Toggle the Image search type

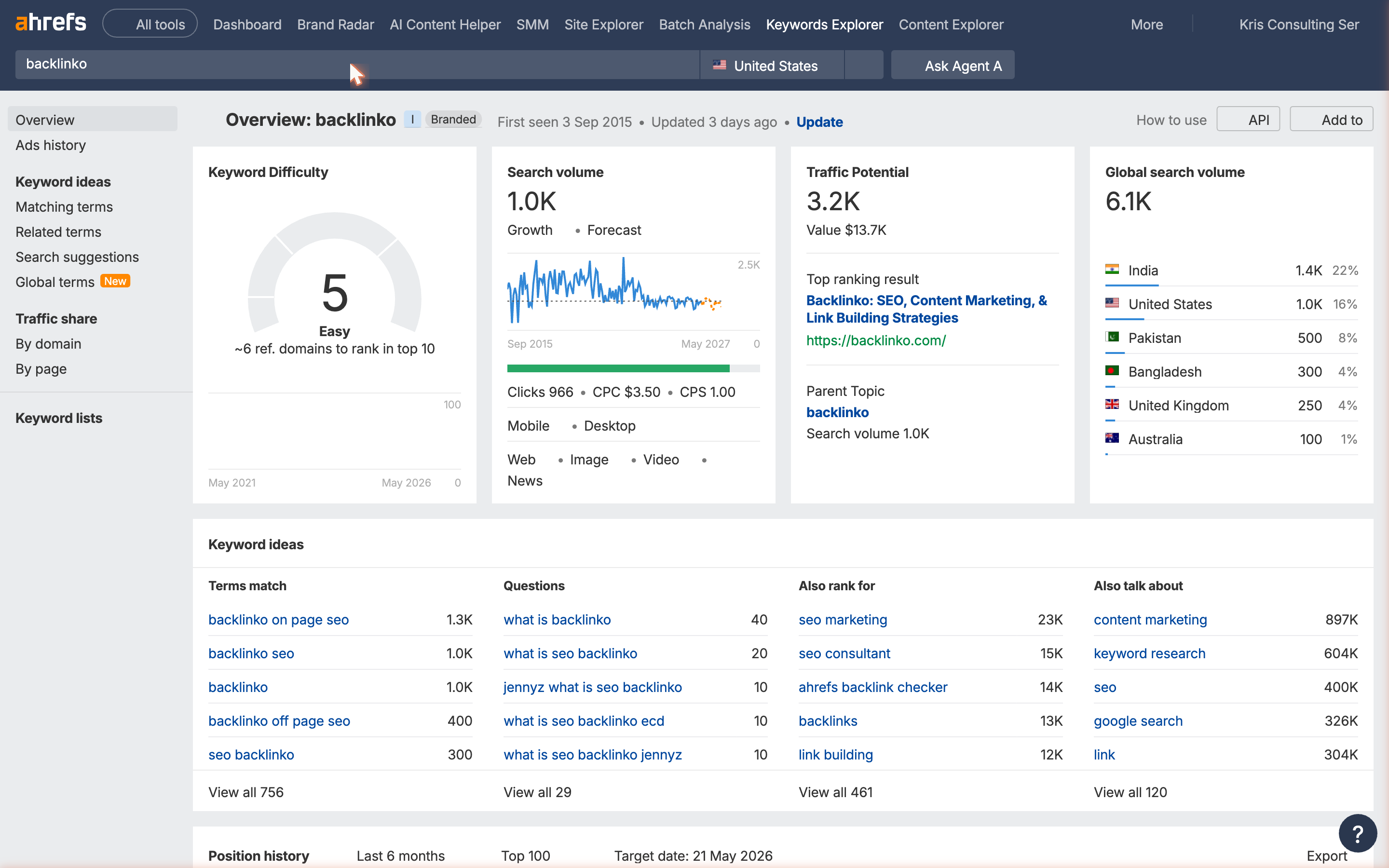[x=589, y=460]
